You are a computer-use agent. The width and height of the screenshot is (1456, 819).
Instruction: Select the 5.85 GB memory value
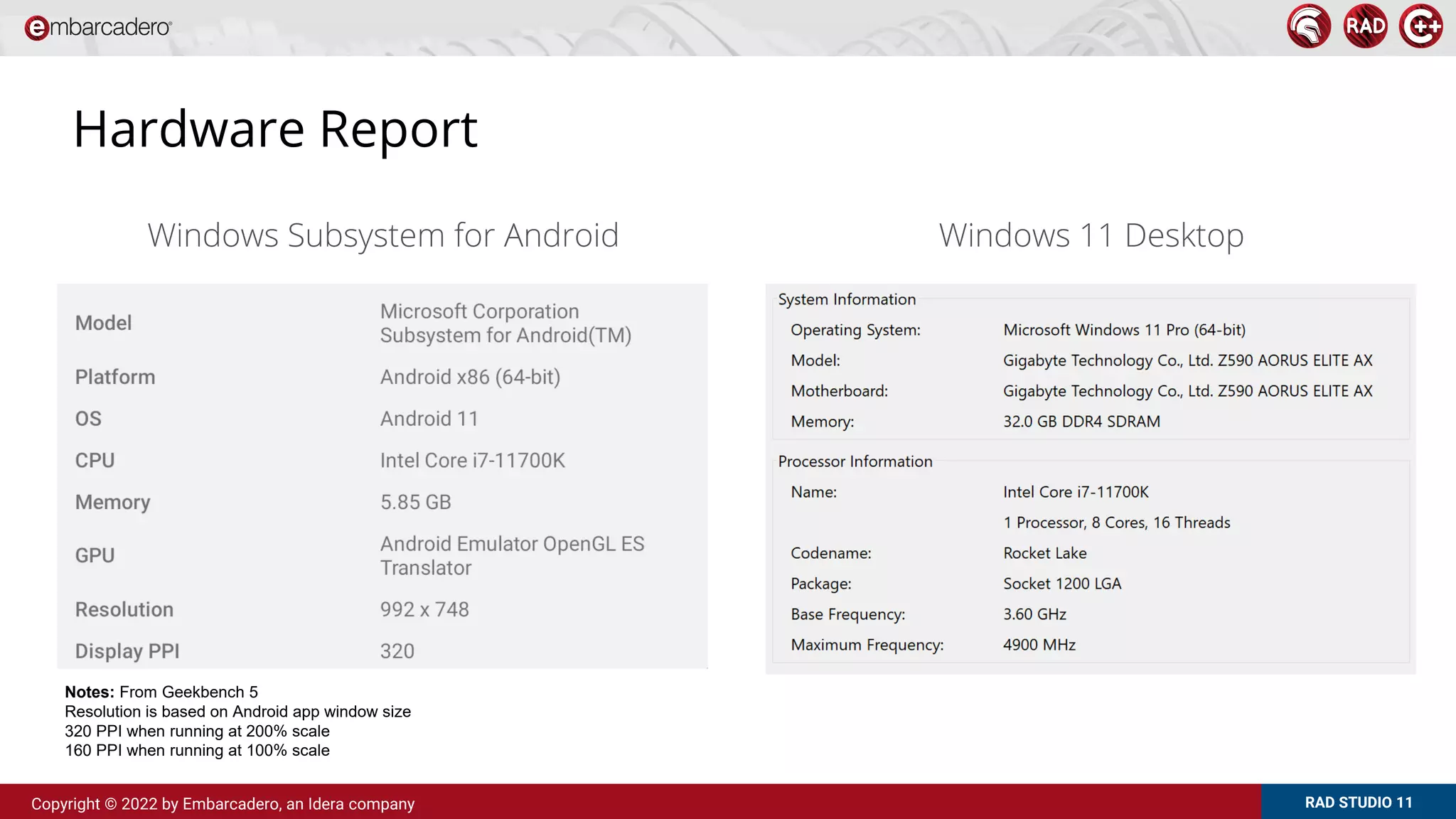[415, 502]
